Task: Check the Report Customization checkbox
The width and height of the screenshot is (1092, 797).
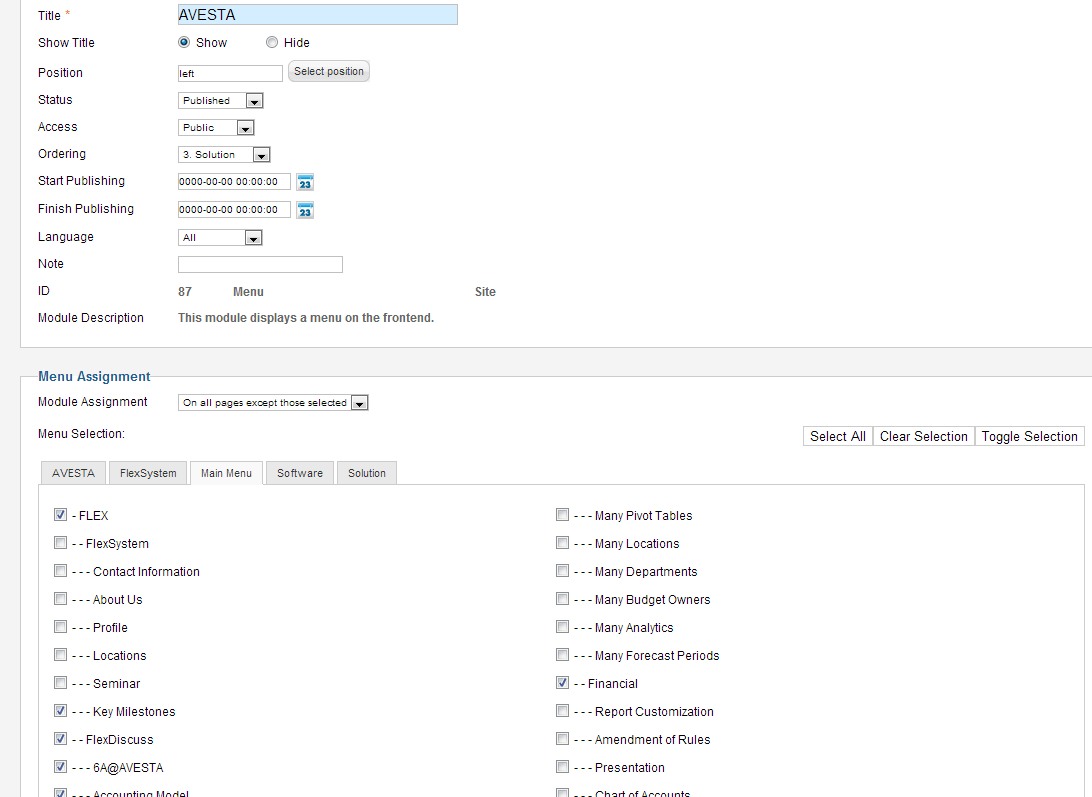Action: pos(563,711)
